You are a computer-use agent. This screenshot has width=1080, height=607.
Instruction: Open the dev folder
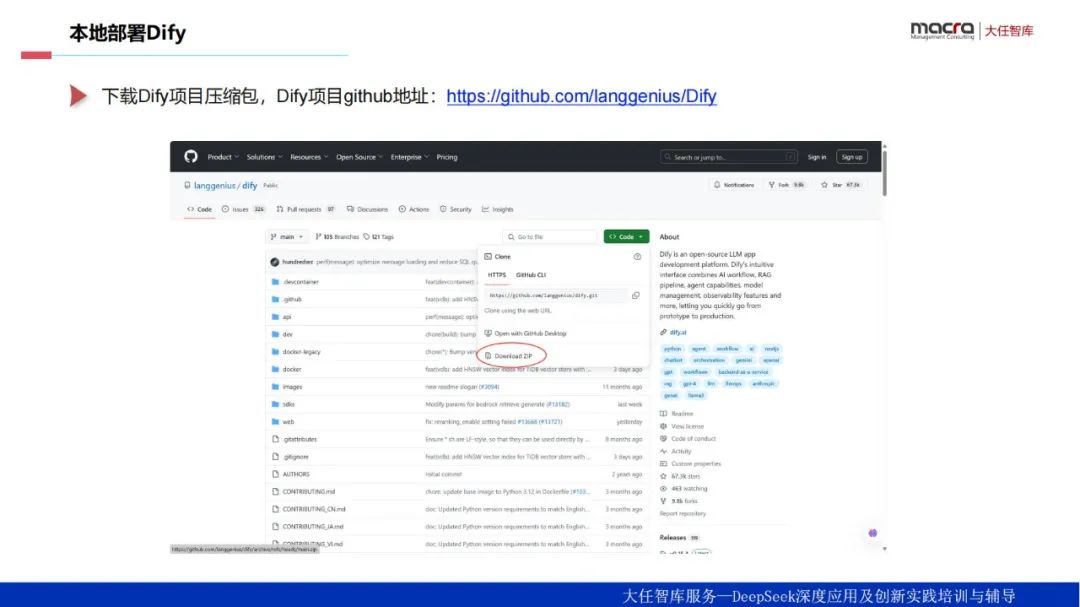coord(287,334)
